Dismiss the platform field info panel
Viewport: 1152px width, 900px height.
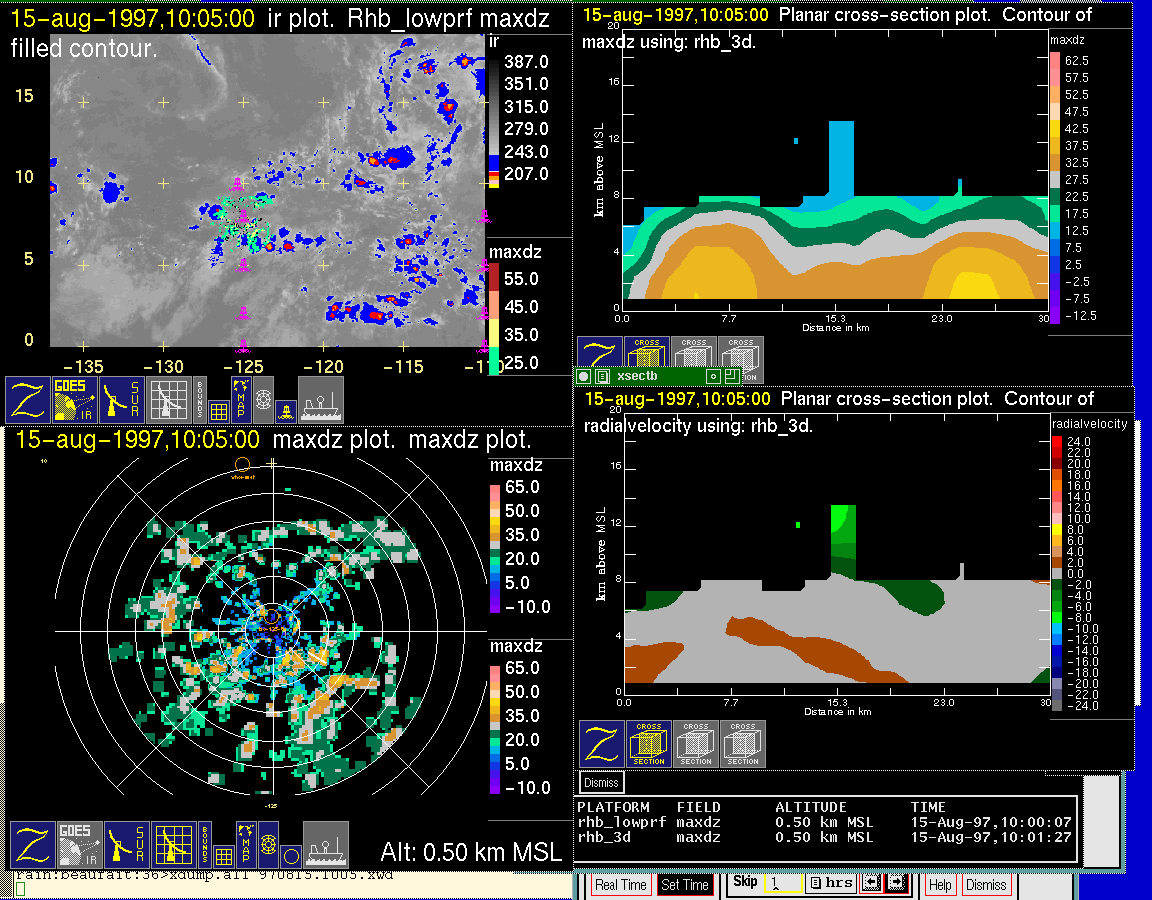[x=601, y=782]
